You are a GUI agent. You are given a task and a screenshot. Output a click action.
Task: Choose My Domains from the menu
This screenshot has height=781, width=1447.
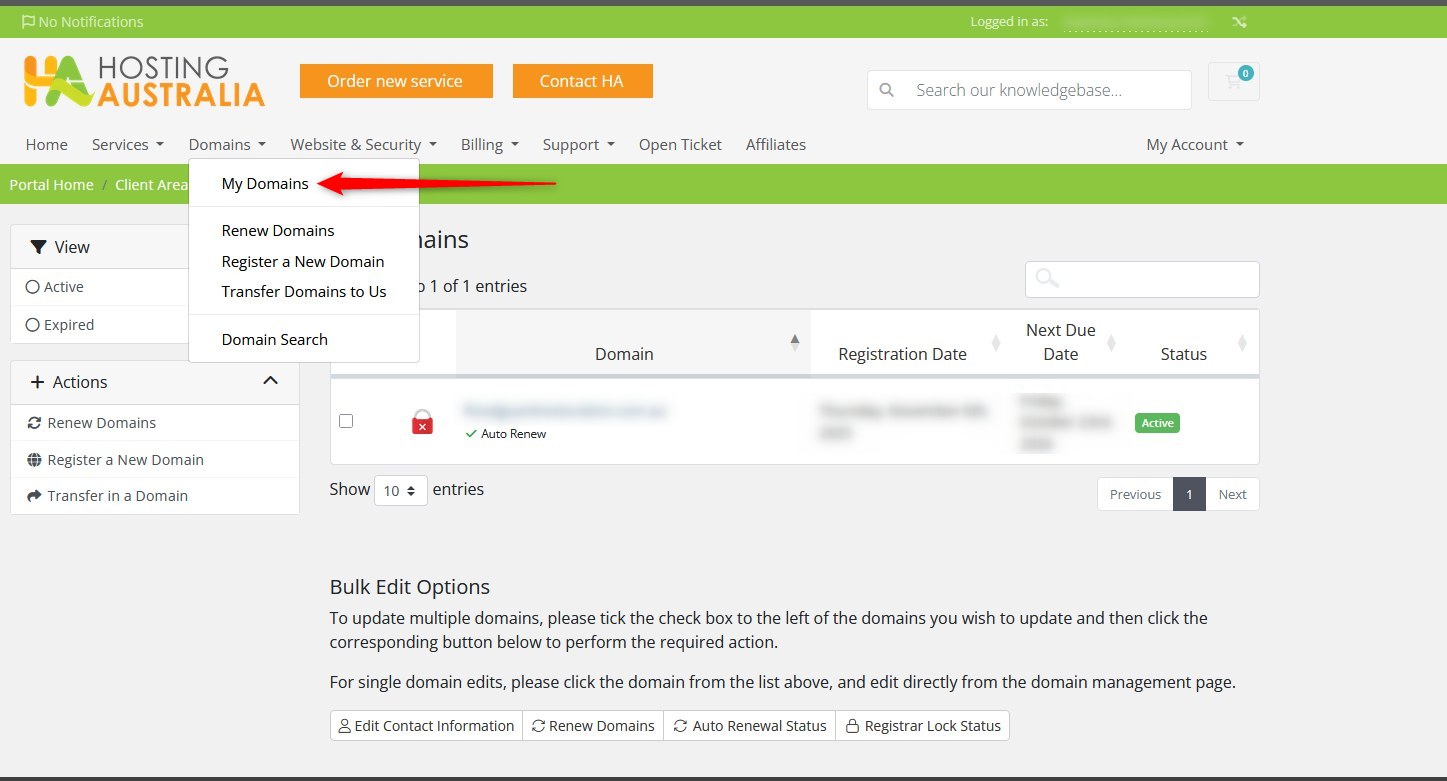(x=265, y=184)
